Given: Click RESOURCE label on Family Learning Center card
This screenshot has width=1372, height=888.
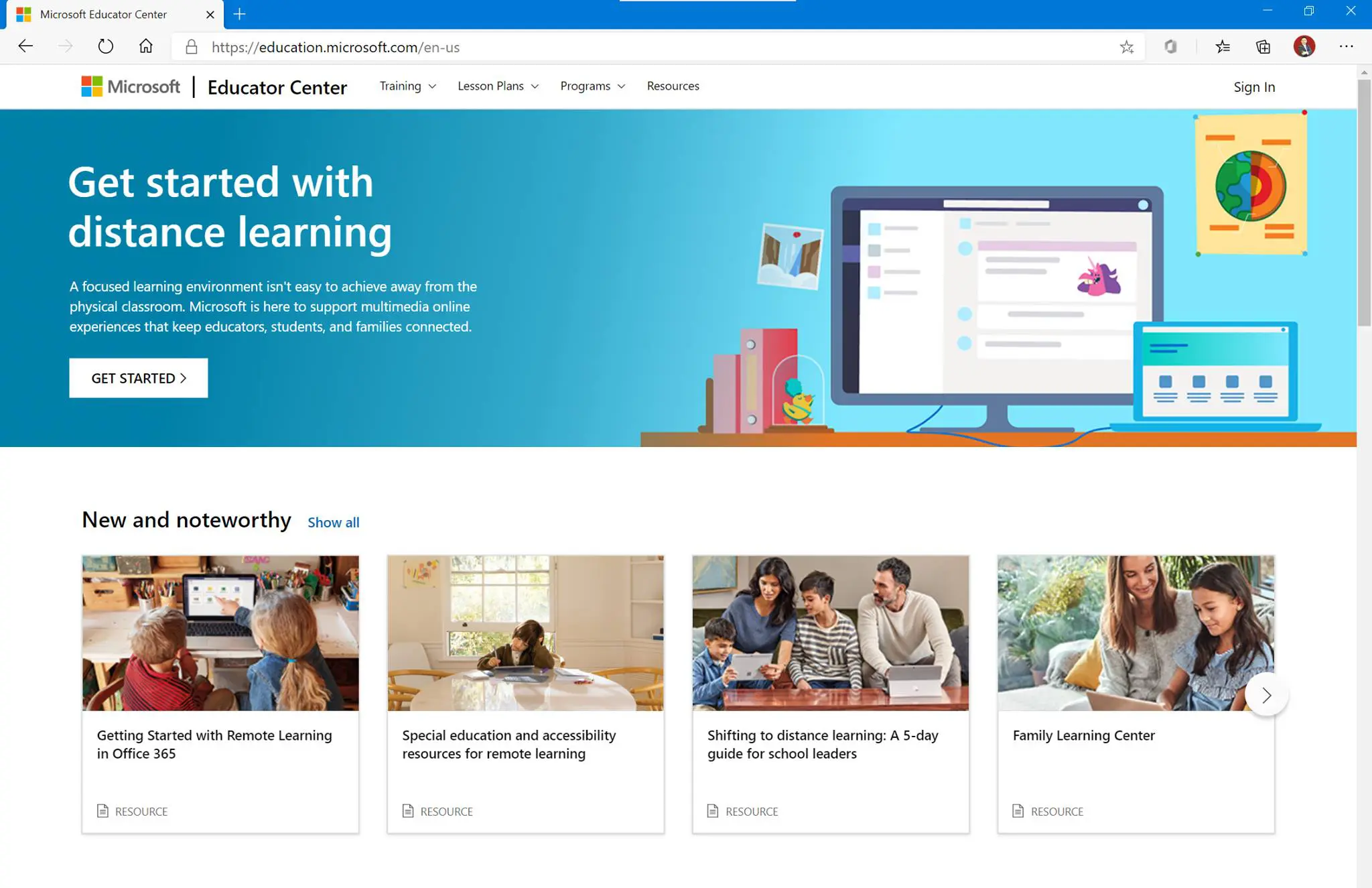Looking at the screenshot, I should (x=1057, y=812).
